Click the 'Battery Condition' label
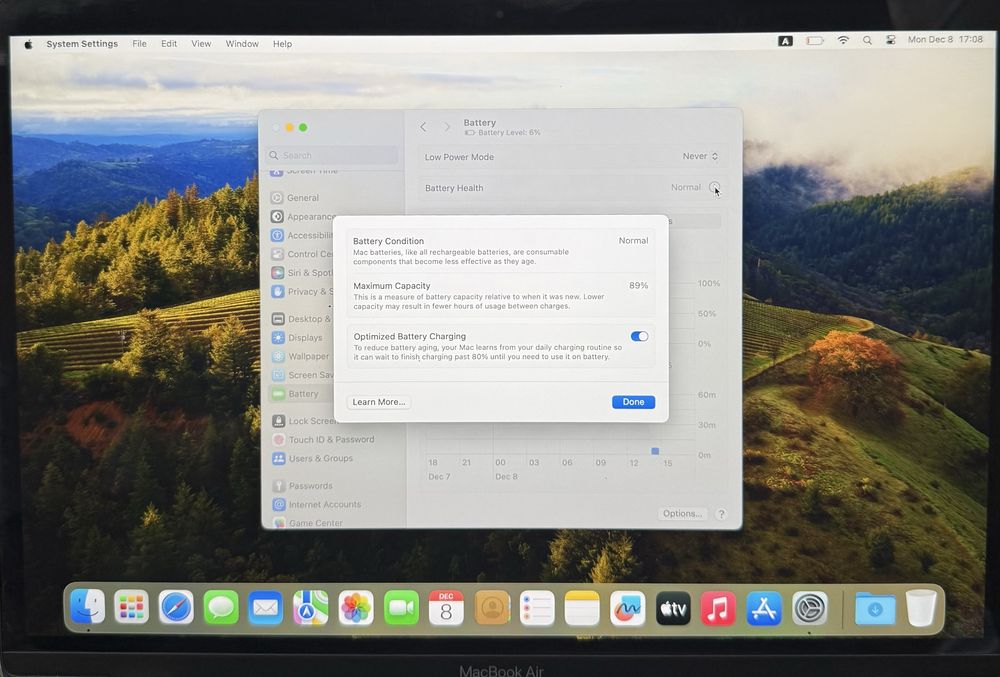 (388, 241)
